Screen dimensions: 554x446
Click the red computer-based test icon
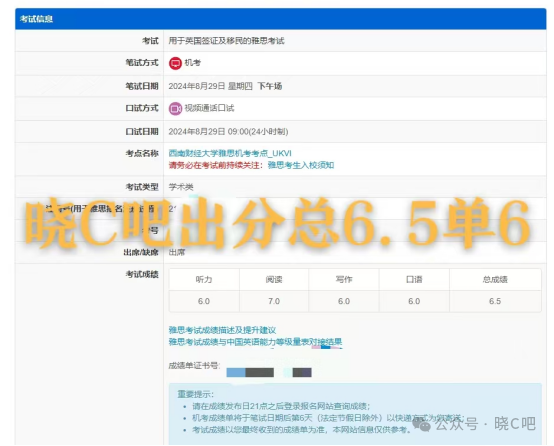click(175, 63)
